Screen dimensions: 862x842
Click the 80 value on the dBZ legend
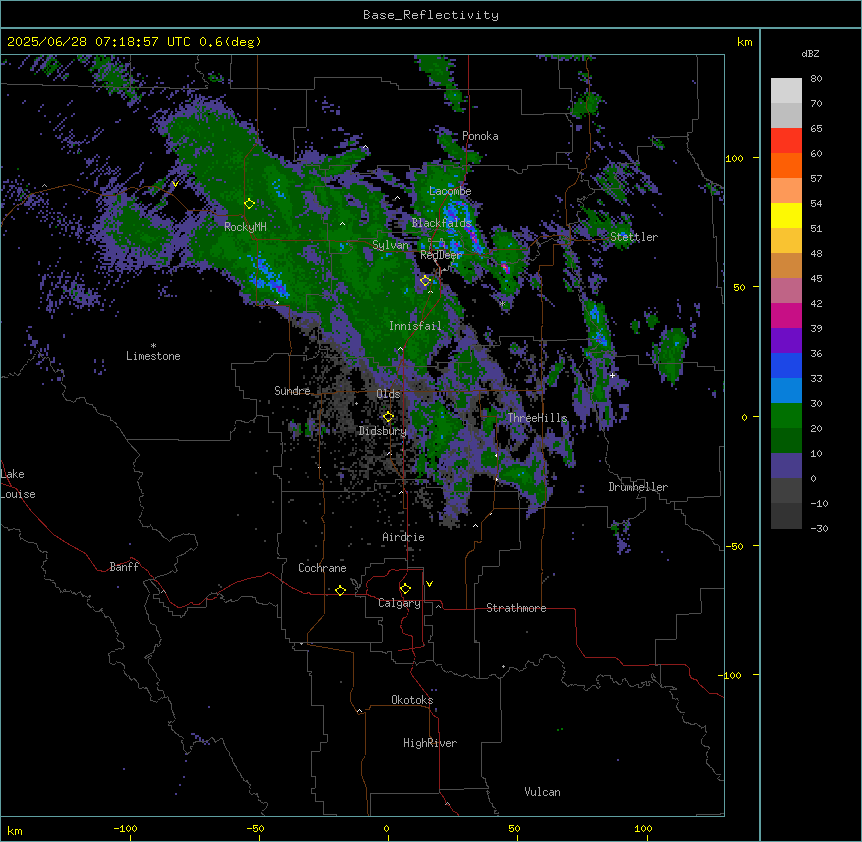tap(816, 79)
